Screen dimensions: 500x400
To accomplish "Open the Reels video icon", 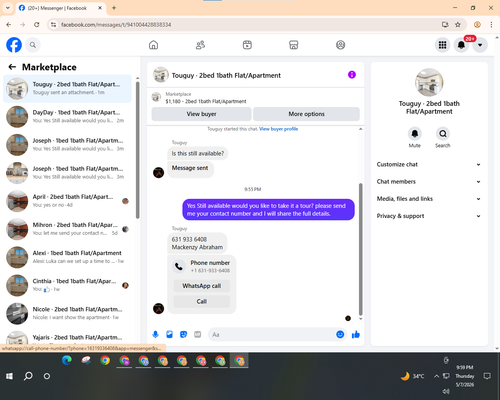I will [247, 45].
